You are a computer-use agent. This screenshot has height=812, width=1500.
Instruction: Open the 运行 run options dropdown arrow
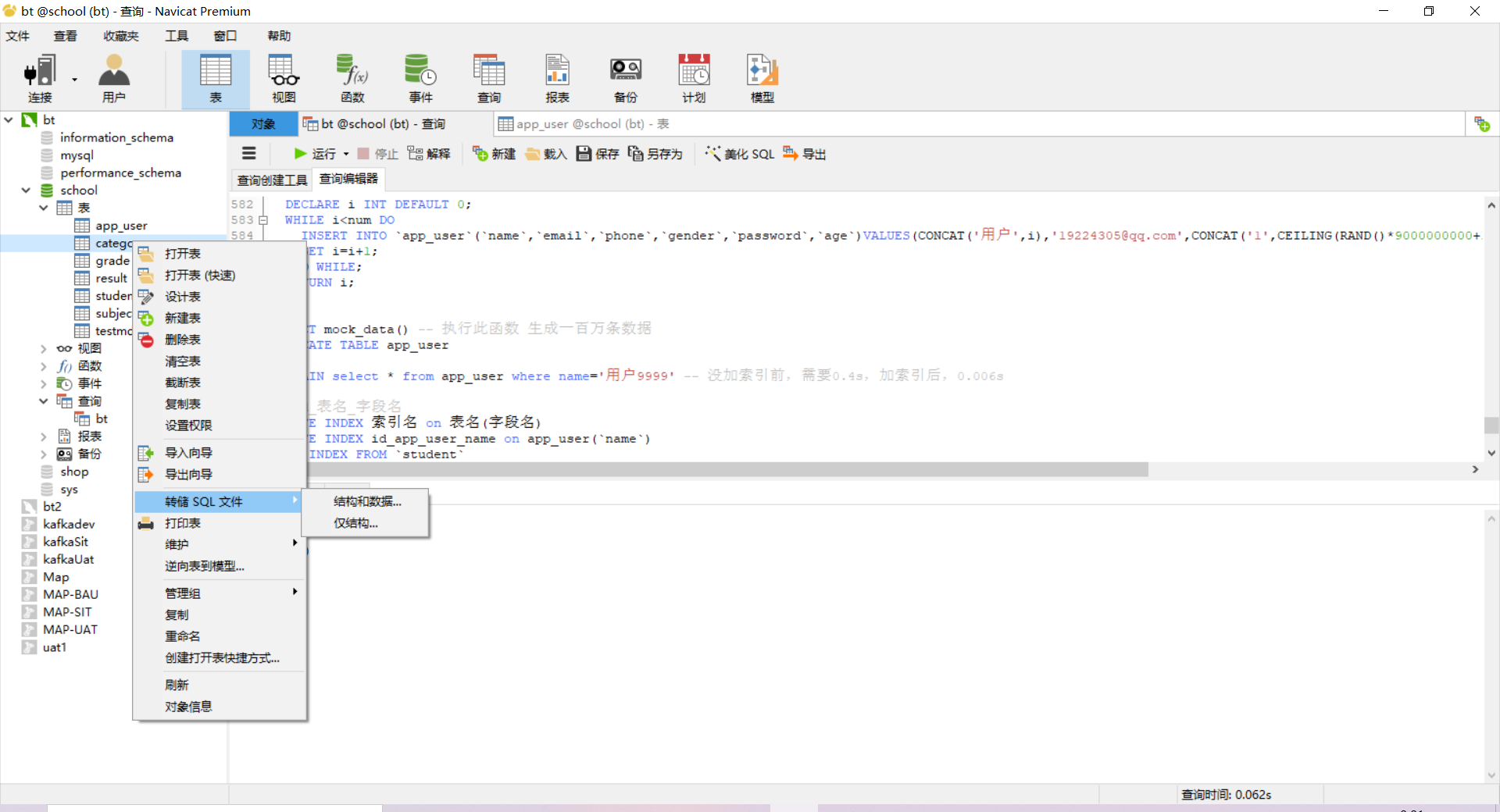[x=346, y=154]
